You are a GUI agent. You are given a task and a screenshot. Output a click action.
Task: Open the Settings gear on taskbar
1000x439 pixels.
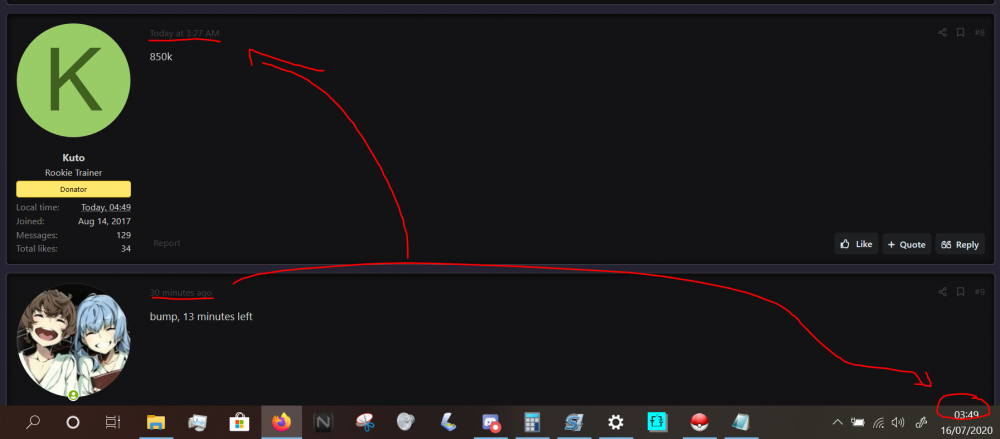[x=615, y=422]
